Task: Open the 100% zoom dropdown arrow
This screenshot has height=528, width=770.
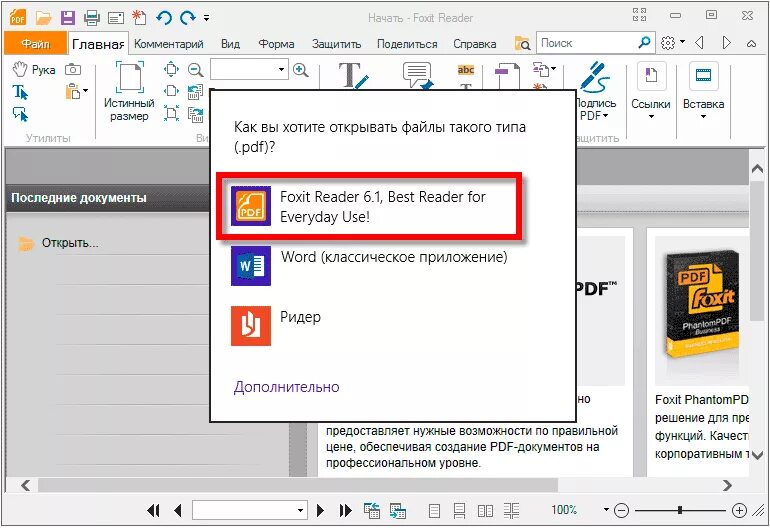Action: [x=606, y=510]
